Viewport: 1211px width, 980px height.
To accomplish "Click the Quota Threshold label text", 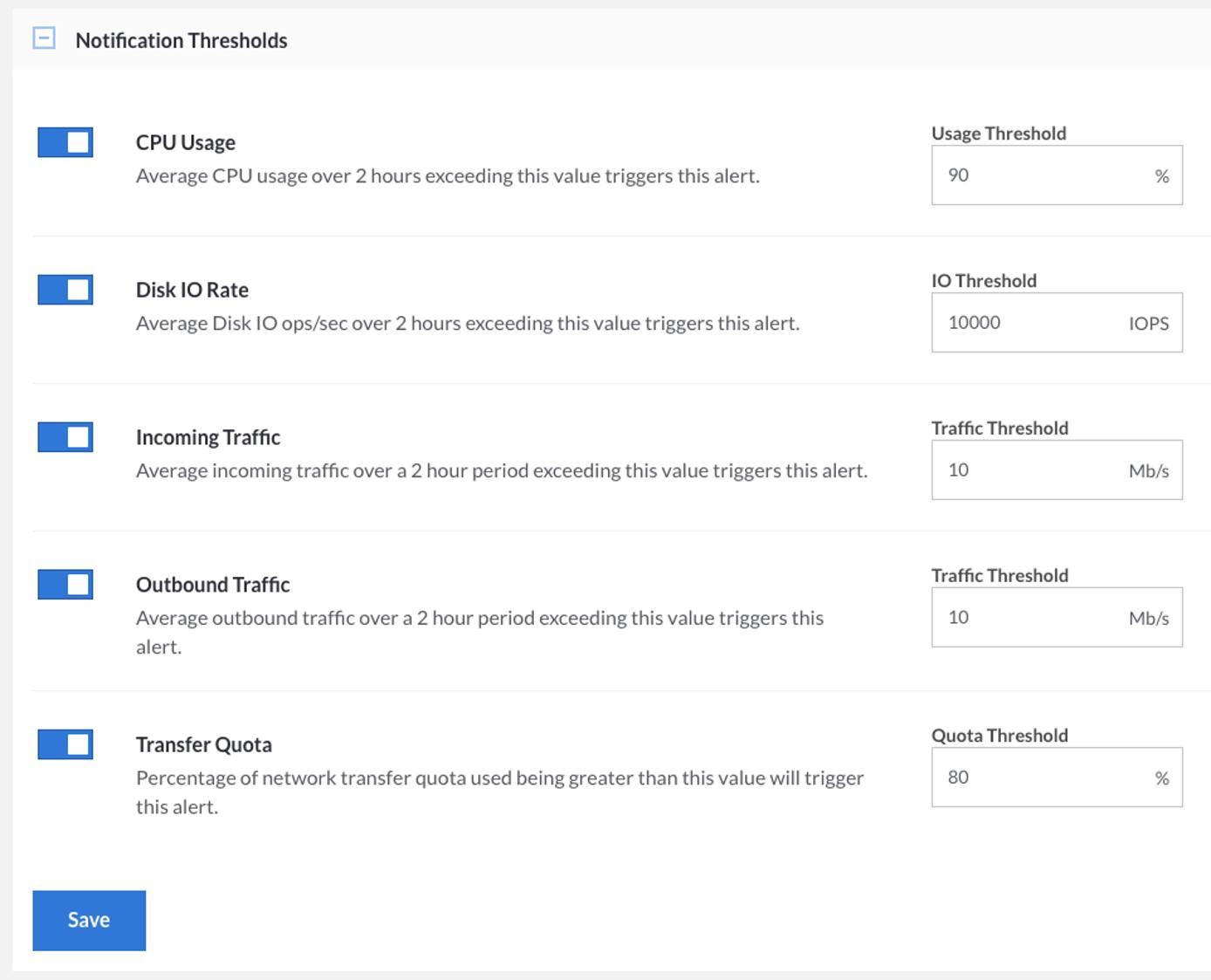I will pyautogui.click(x=999, y=735).
